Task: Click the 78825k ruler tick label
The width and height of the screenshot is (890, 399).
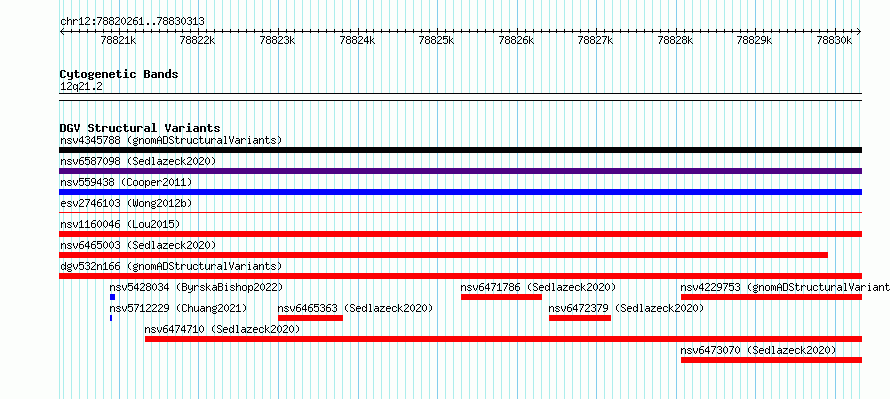Action: 436,40
